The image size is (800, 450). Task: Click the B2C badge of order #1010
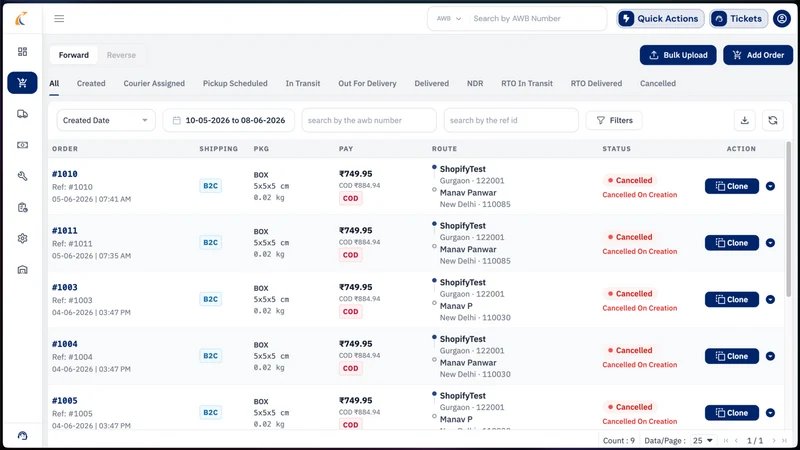pos(210,186)
